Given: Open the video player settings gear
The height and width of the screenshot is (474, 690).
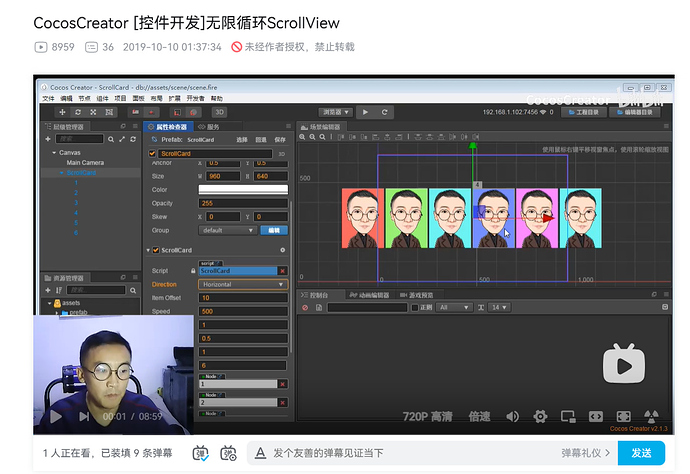Looking at the screenshot, I should click(540, 416).
